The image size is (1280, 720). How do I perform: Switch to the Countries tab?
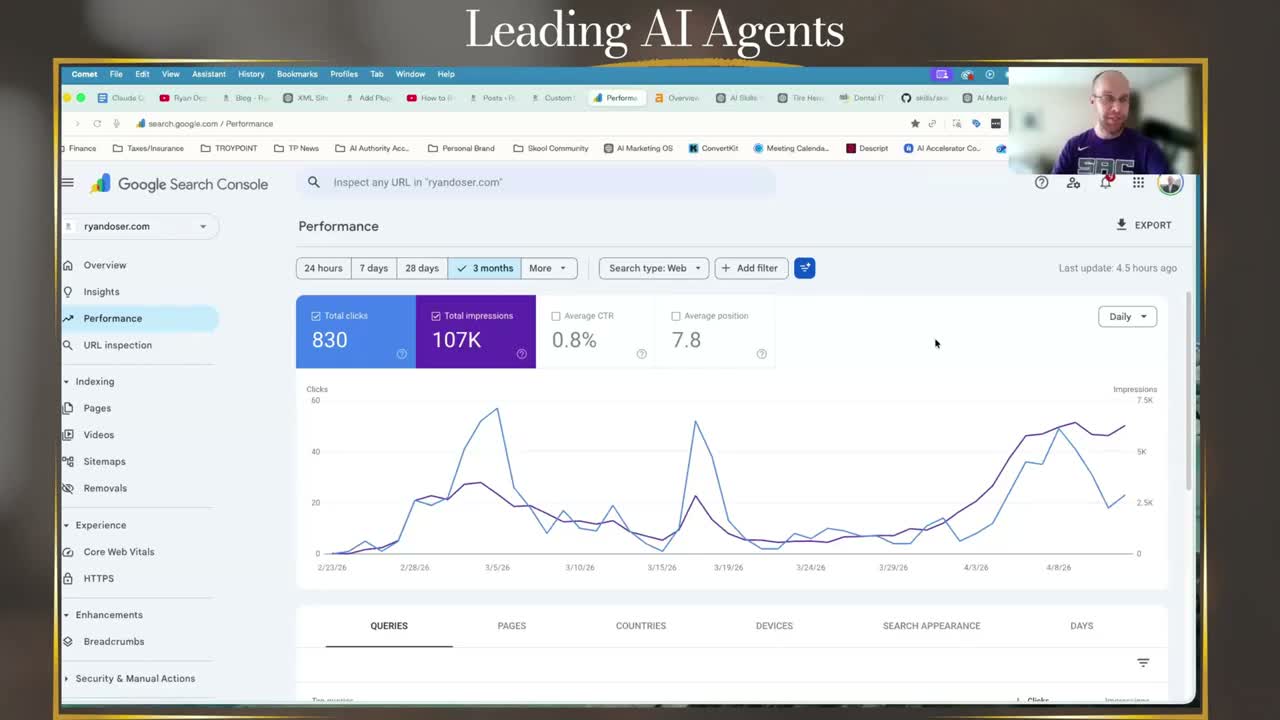coord(641,626)
